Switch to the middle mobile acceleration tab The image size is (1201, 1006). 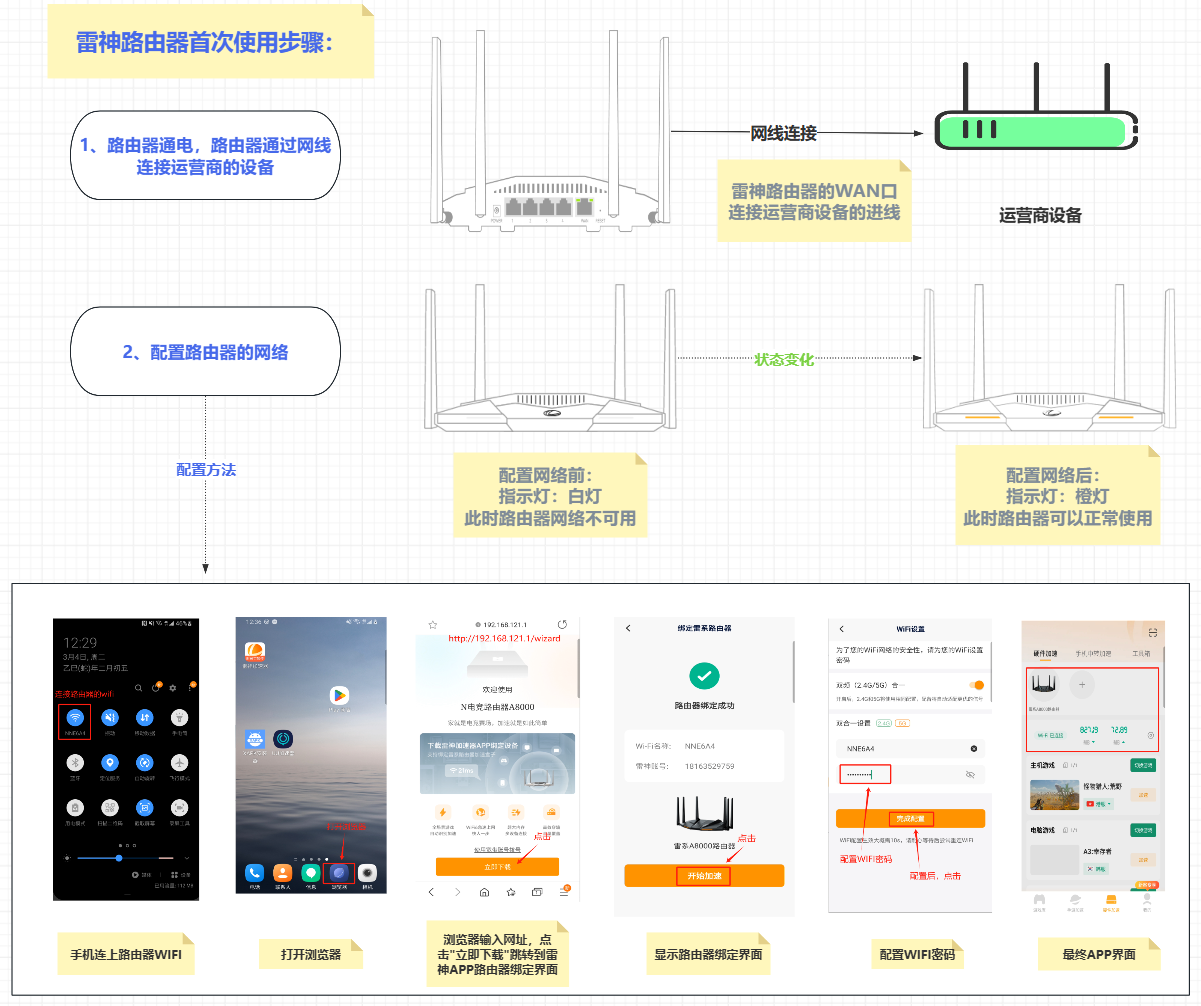pos(1093,654)
